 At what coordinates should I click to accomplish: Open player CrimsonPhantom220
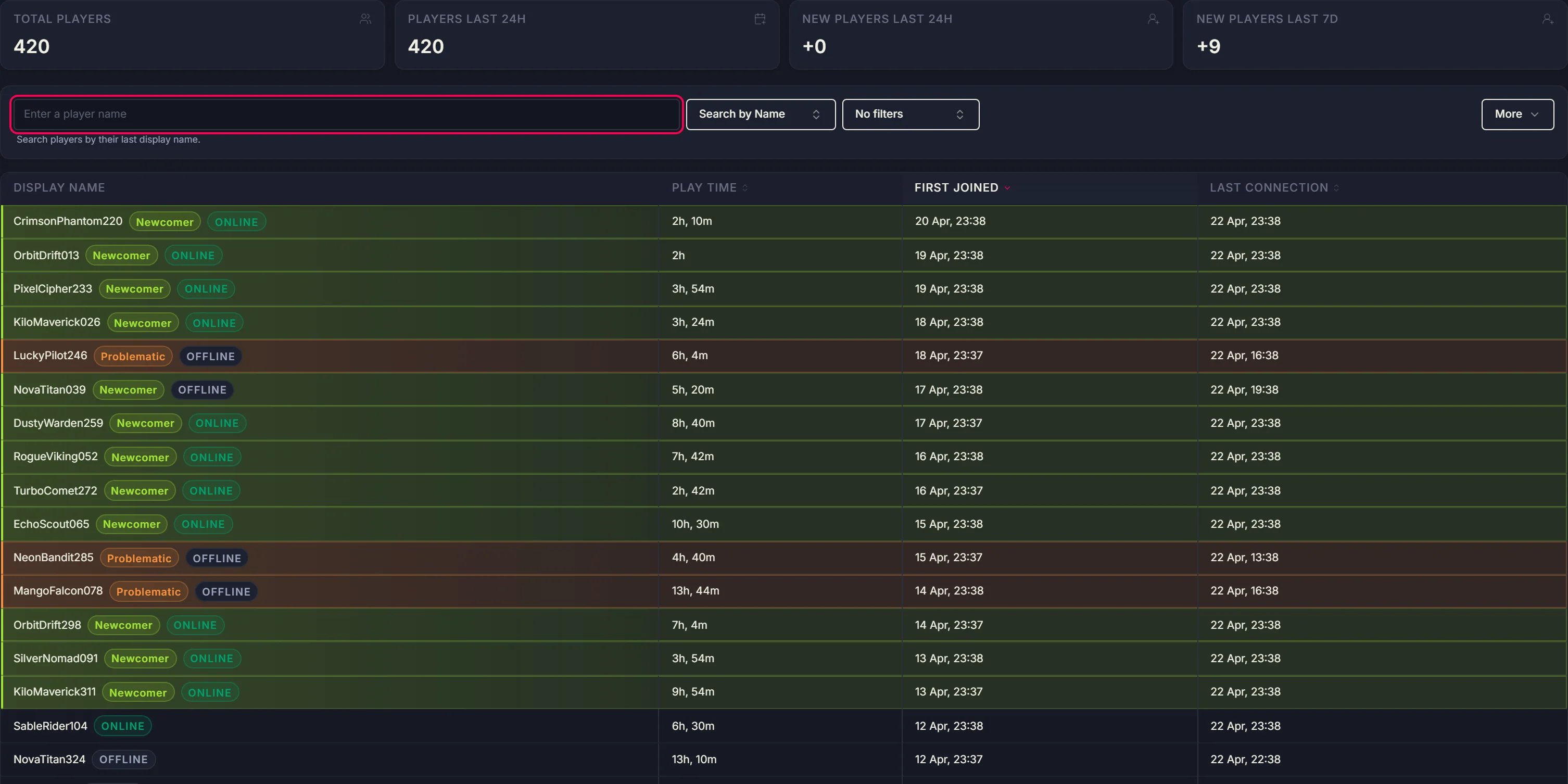pyautogui.click(x=68, y=221)
